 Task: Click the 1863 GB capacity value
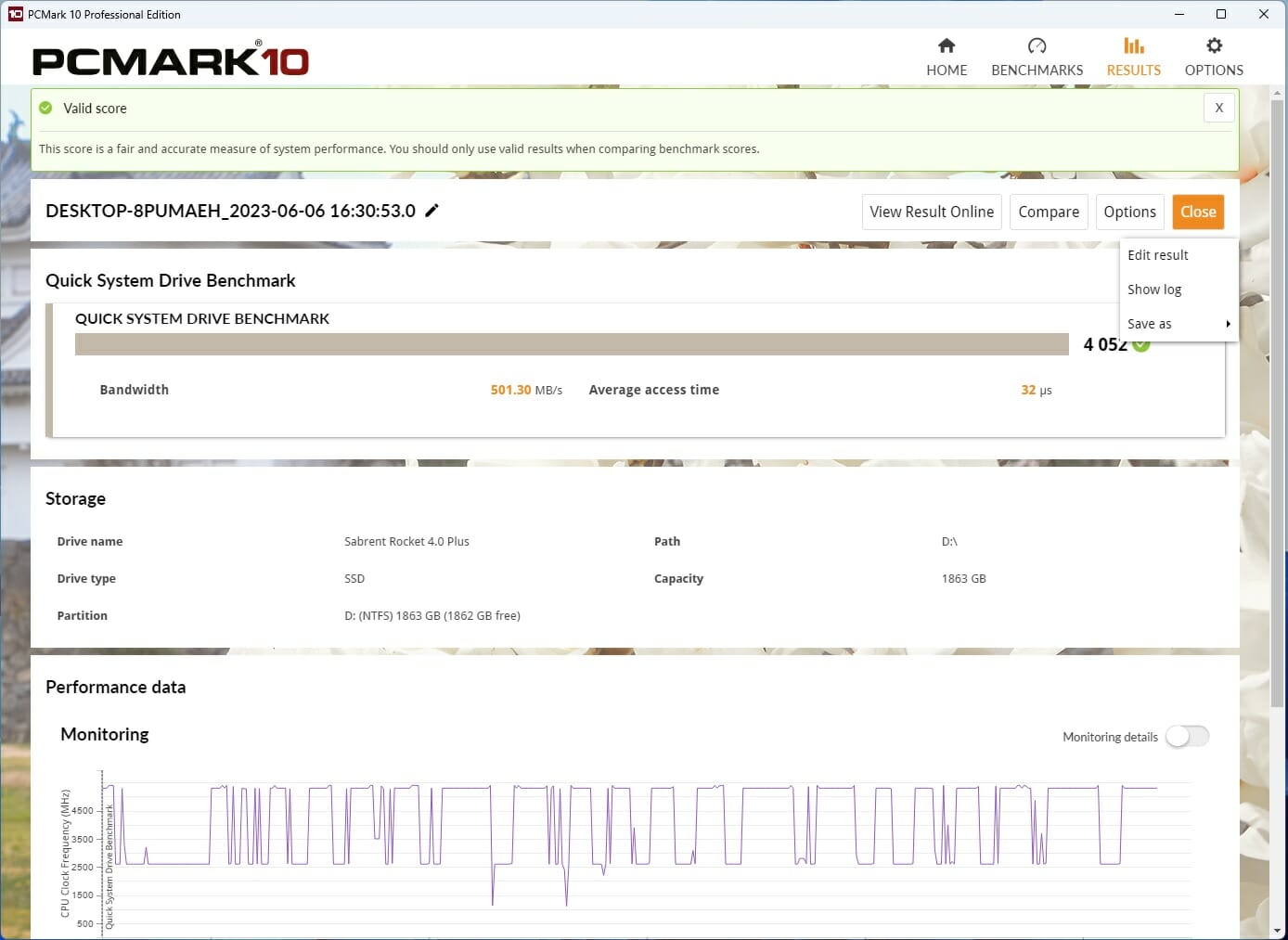pos(963,578)
